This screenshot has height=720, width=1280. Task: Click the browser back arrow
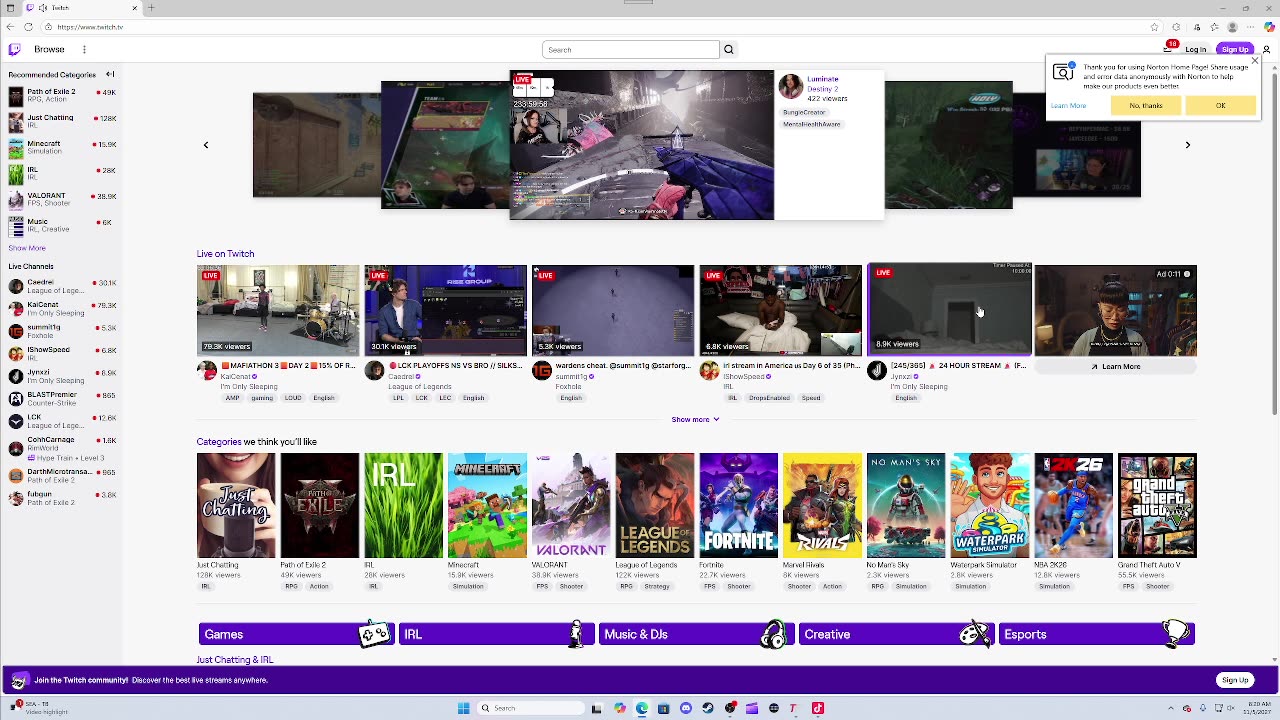(11, 27)
